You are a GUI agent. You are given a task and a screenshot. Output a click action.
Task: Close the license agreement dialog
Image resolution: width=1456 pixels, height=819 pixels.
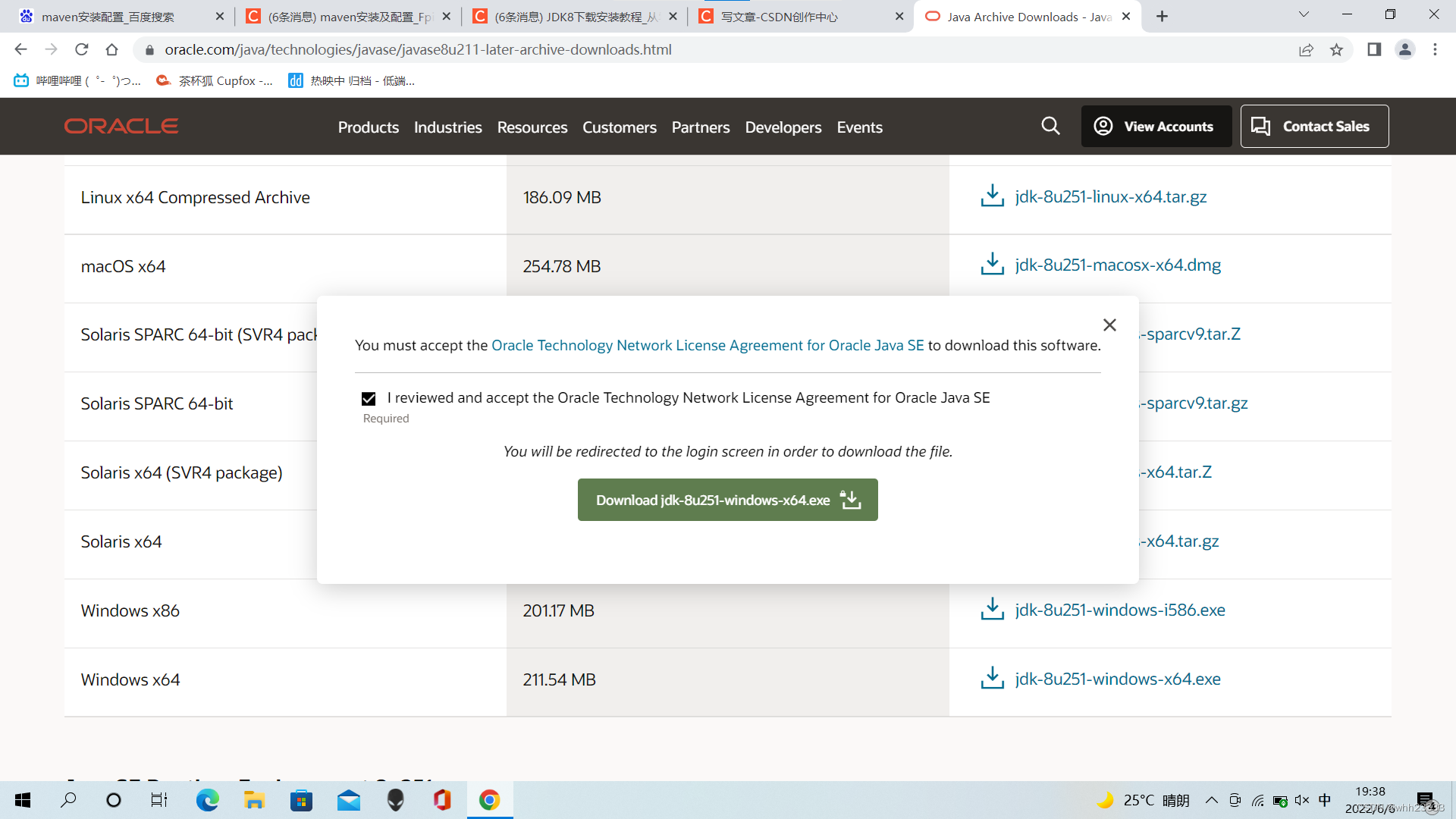pyautogui.click(x=1109, y=325)
